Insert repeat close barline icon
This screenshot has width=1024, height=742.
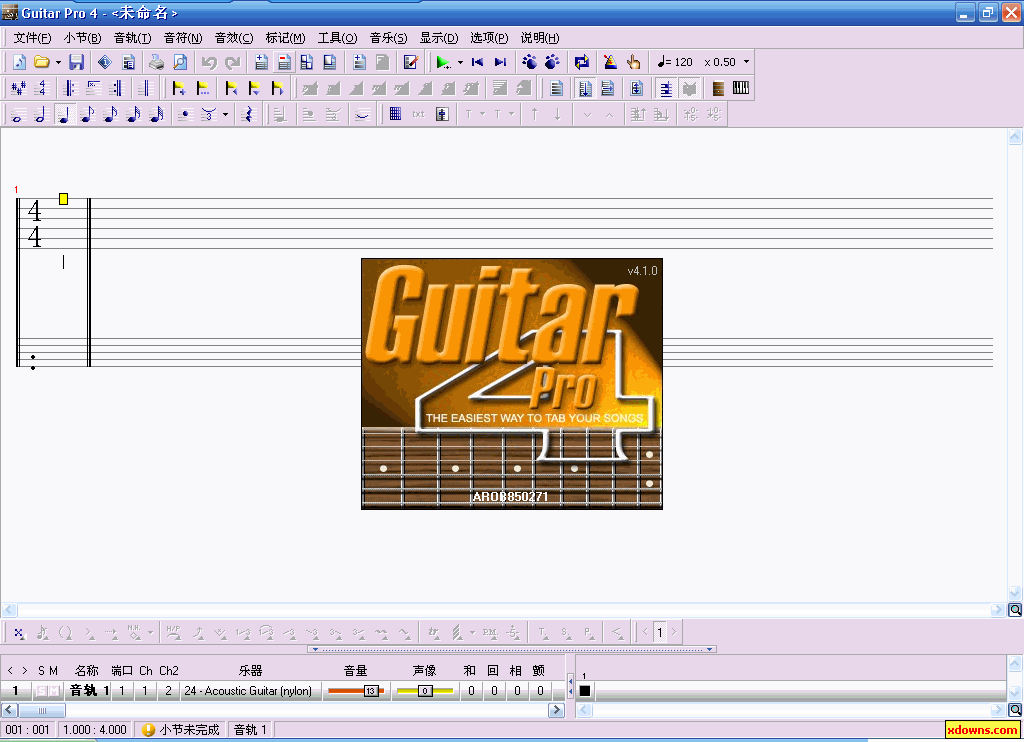116,88
